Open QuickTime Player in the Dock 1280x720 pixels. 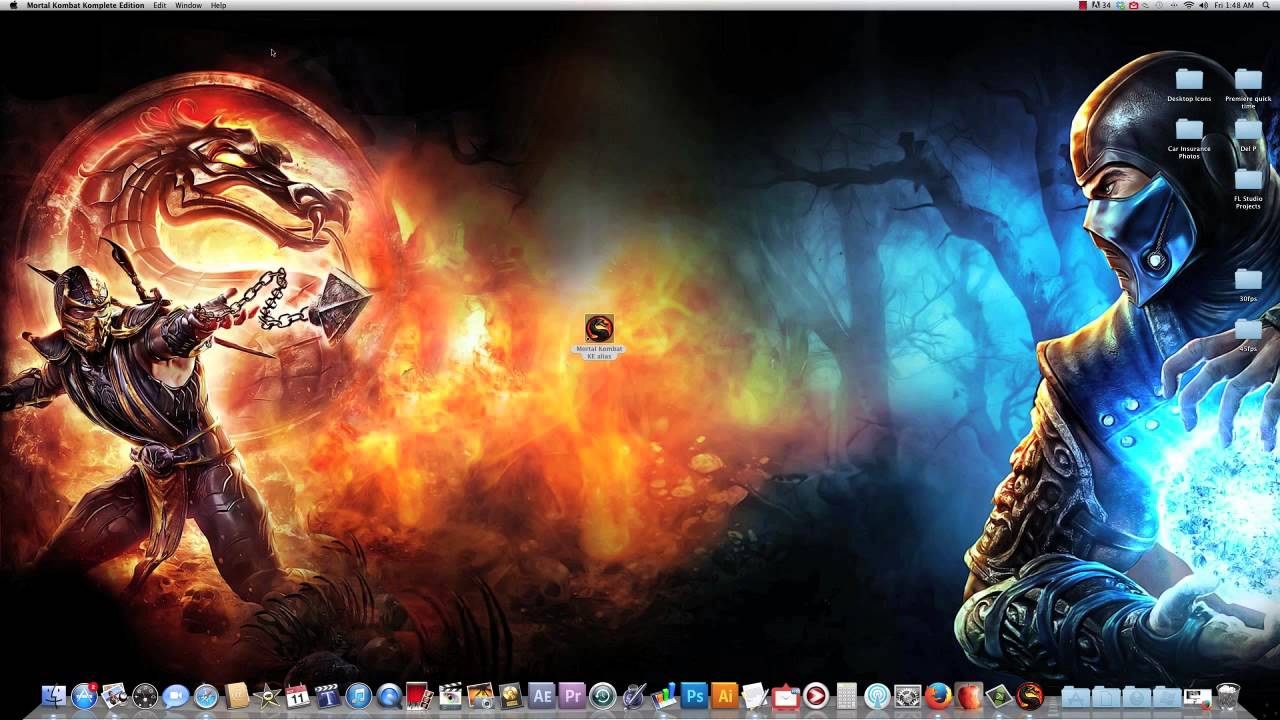click(389, 696)
